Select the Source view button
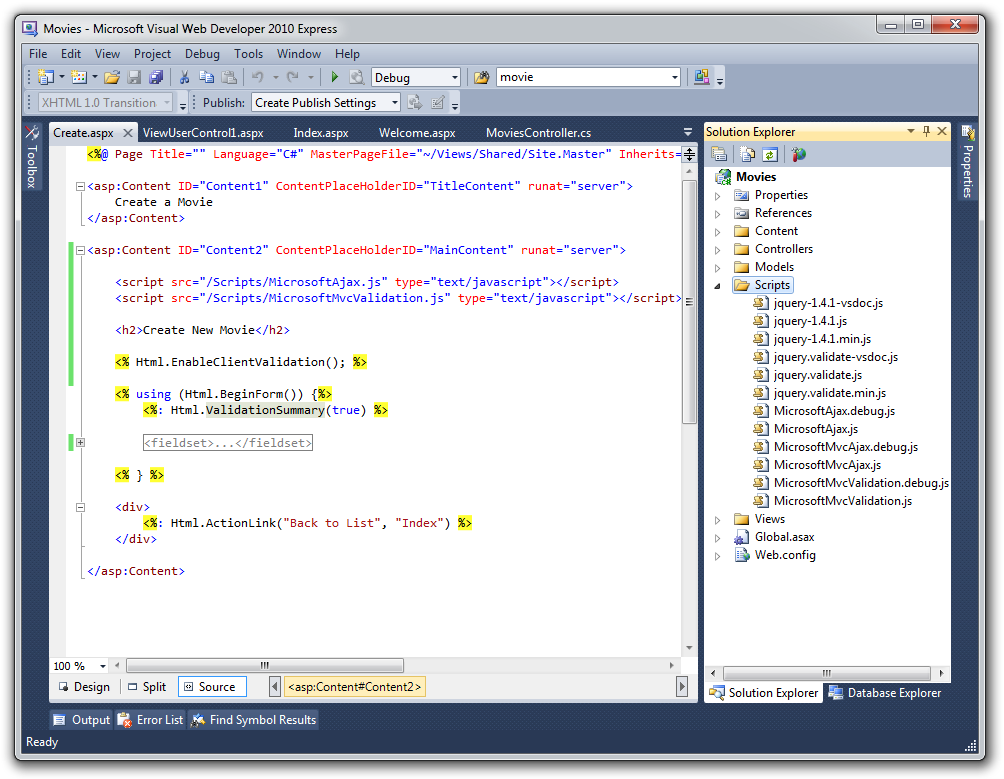The width and height of the screenshot is (1004, 779). click(x=212, y=687)
